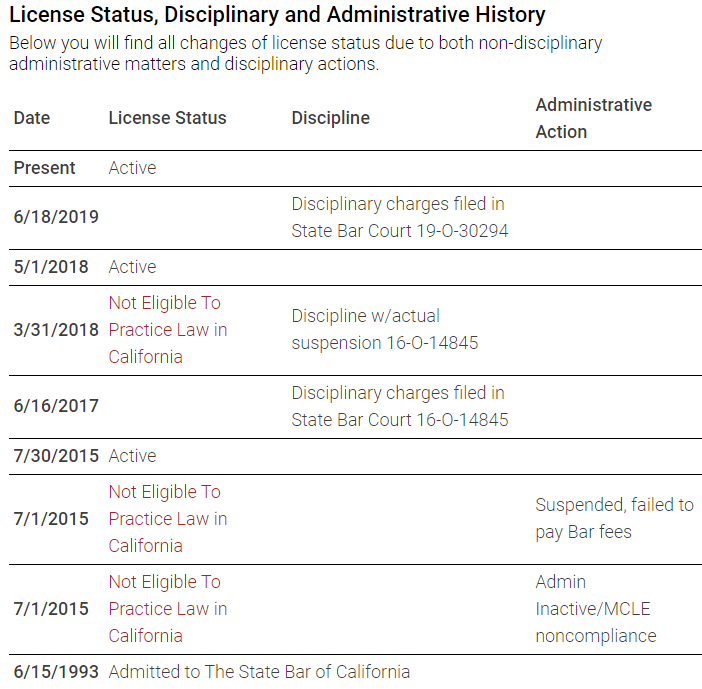The width and height of the screenshot is (702, 689).
Task: Click the Discipline column header
Action: (330, 118)
